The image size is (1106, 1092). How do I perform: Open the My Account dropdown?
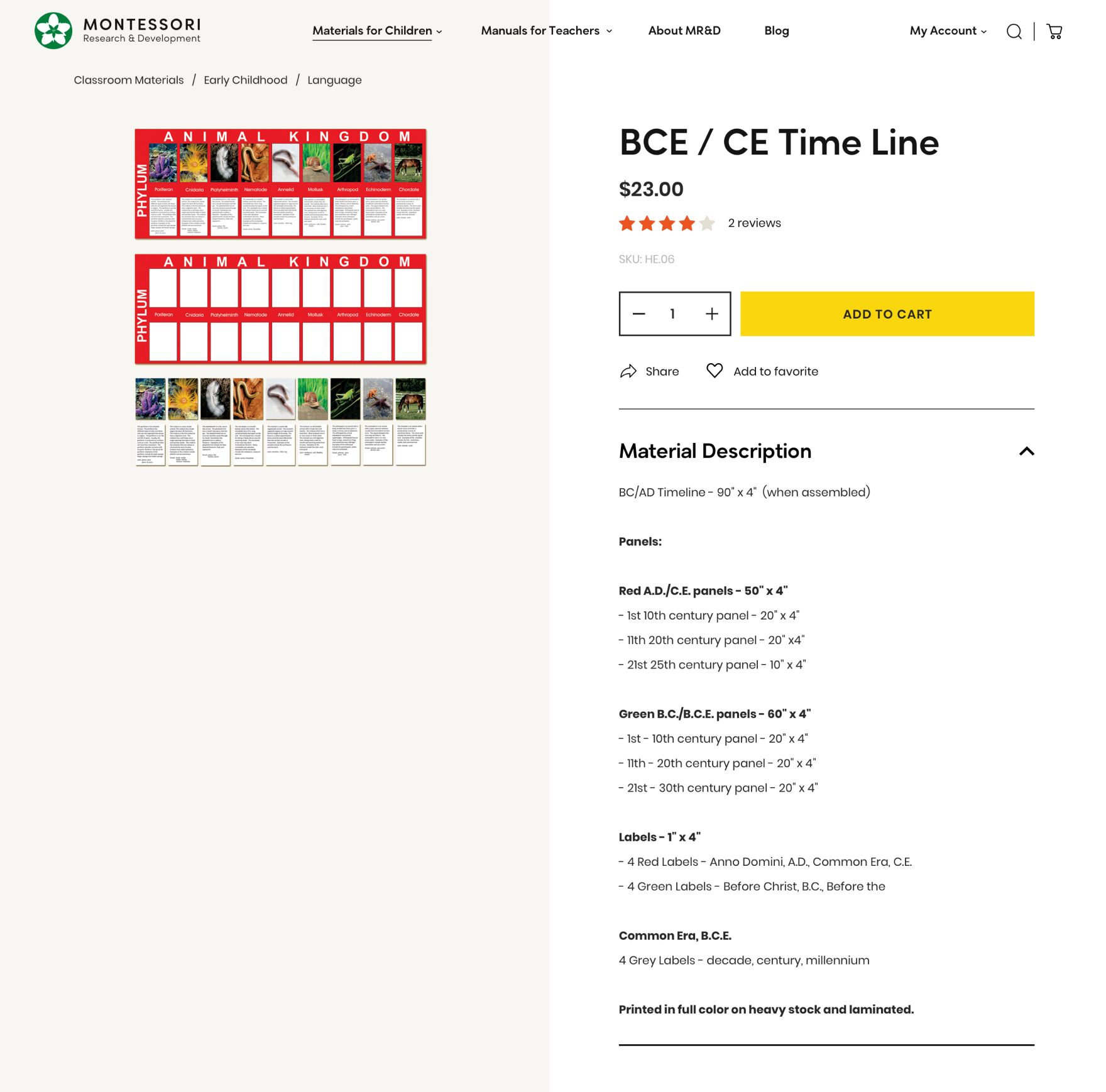tap(948, 31)
